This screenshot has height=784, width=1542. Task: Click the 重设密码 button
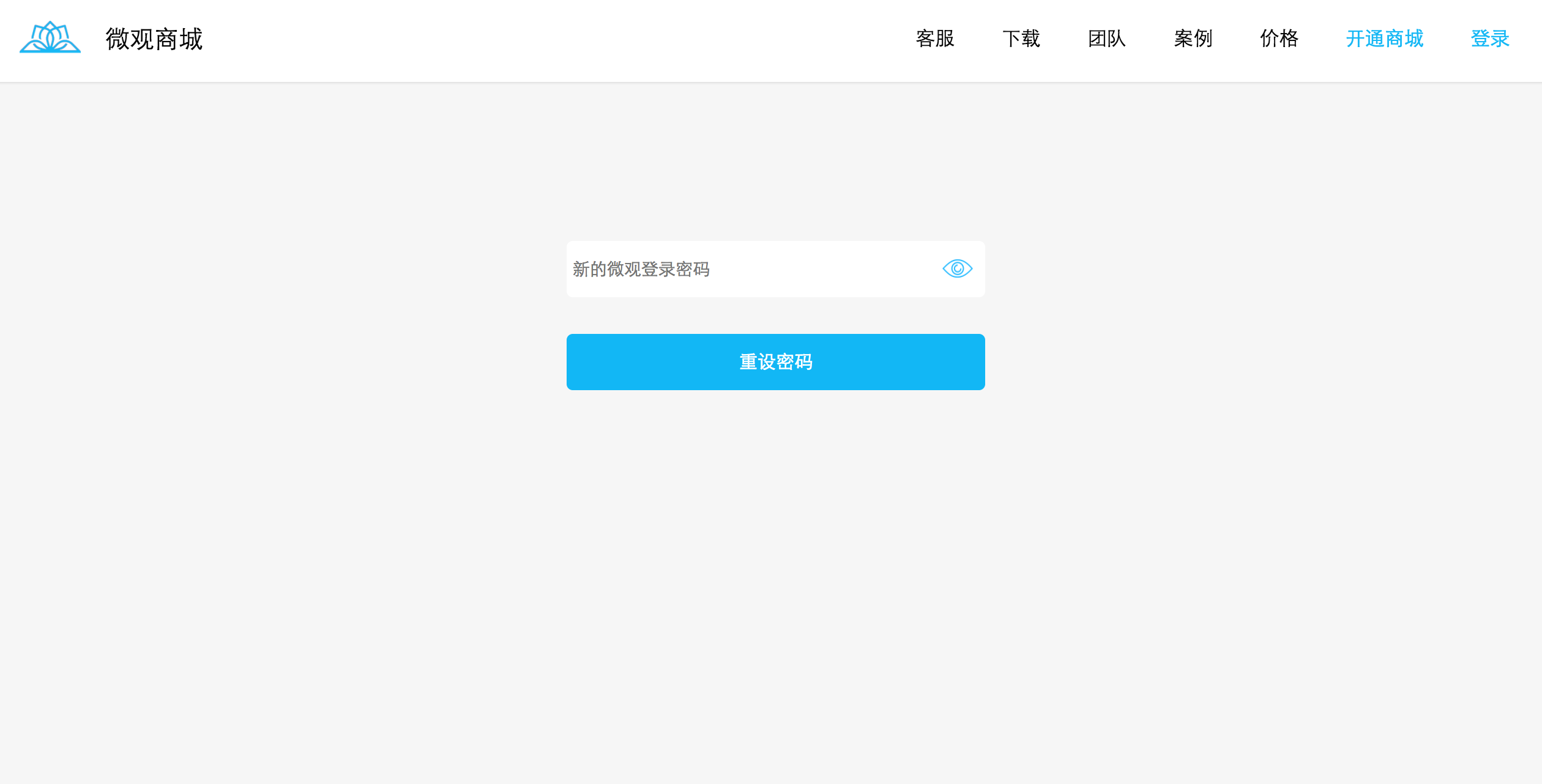(775, 362)
